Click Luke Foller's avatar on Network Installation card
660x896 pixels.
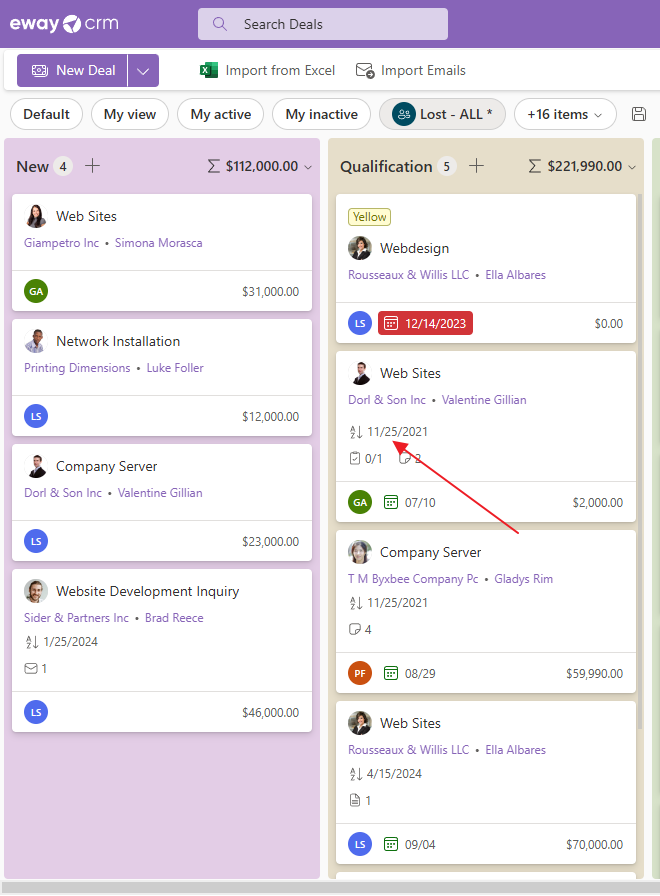pyautogui.click(x=36, y=341)
